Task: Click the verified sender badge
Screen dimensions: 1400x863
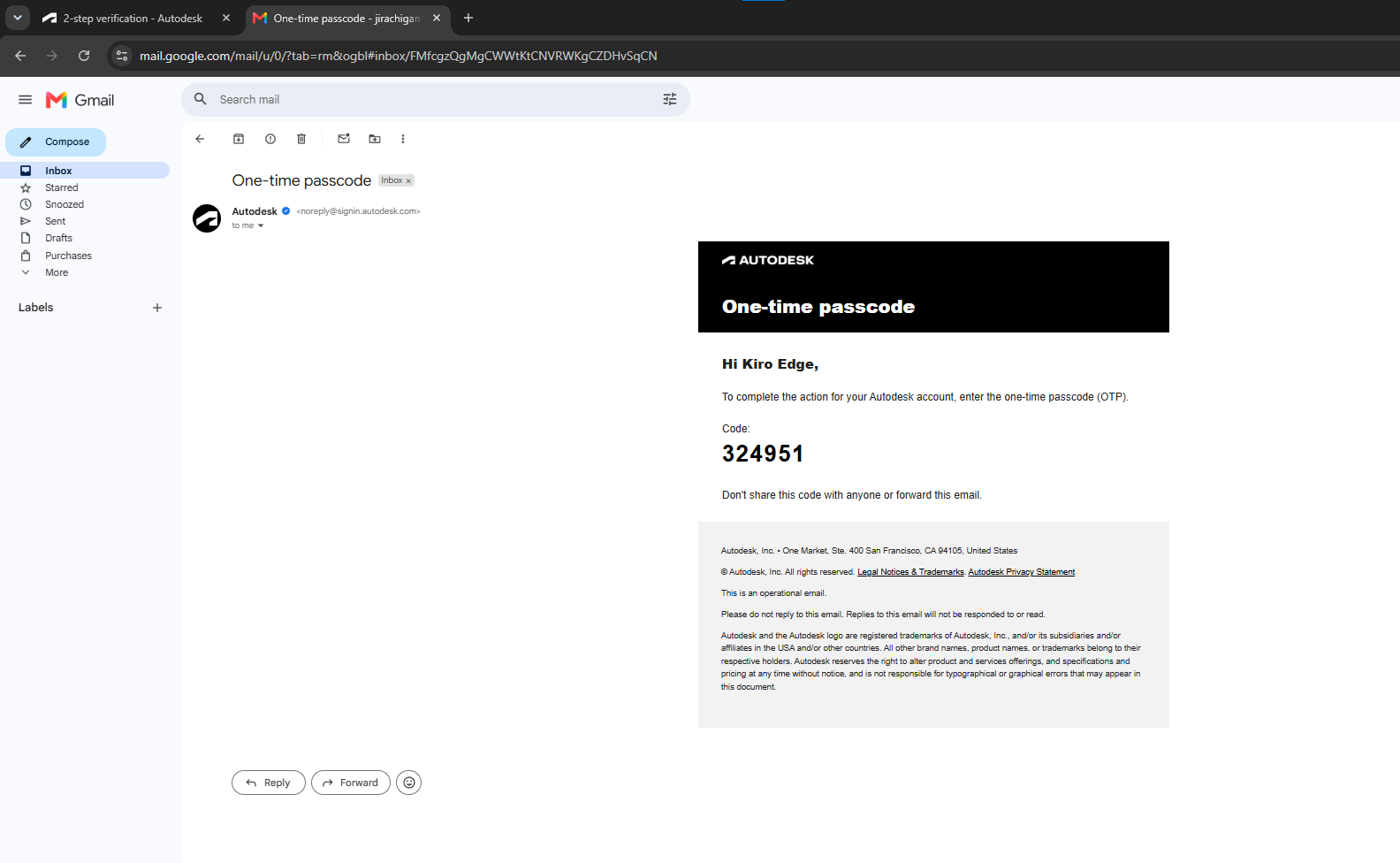Action: [x=286, y=211]
